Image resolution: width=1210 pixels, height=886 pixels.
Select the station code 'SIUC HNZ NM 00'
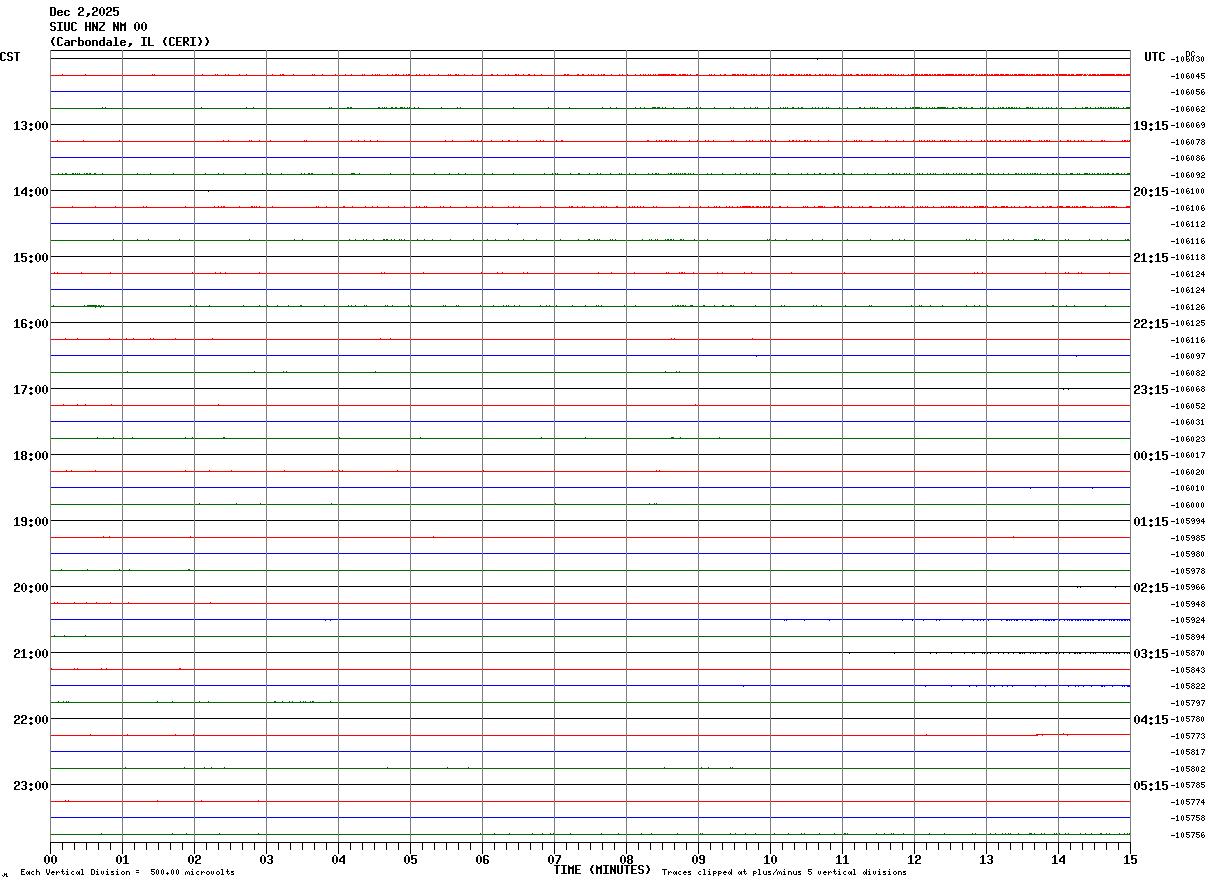click(x=98, y=27)
